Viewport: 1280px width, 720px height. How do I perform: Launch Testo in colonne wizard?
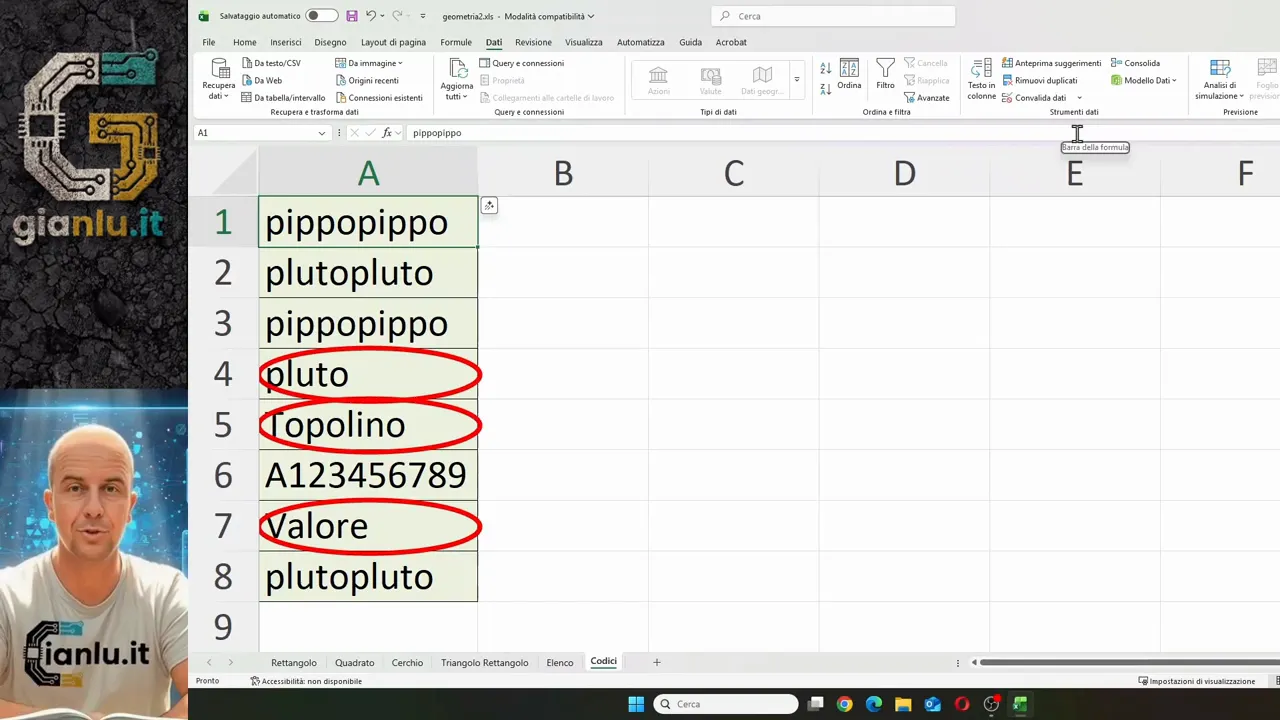tap(981, 79)
